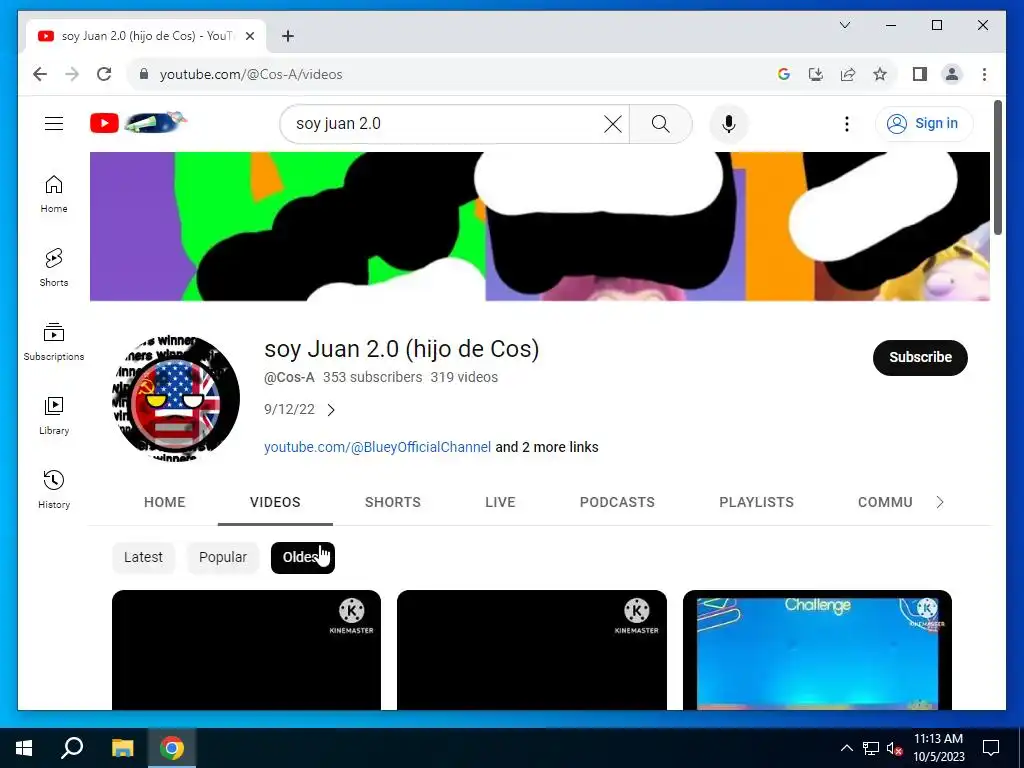Open the second Kinemaster black video thumbnail
The width and height of the screenshot is (1024, 768).
pos(532,650)
